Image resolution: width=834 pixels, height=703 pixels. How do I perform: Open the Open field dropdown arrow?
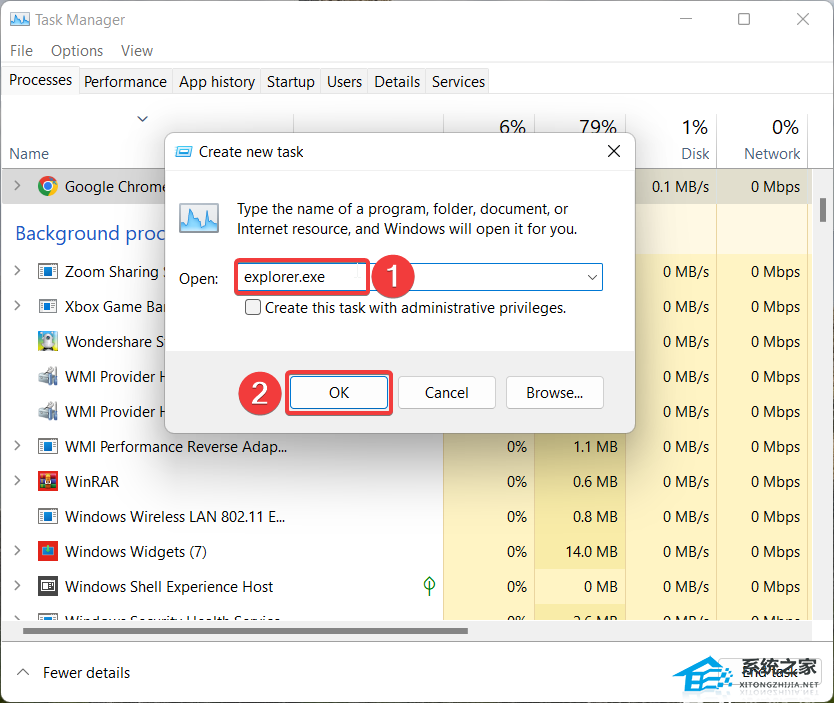point(592,277)
